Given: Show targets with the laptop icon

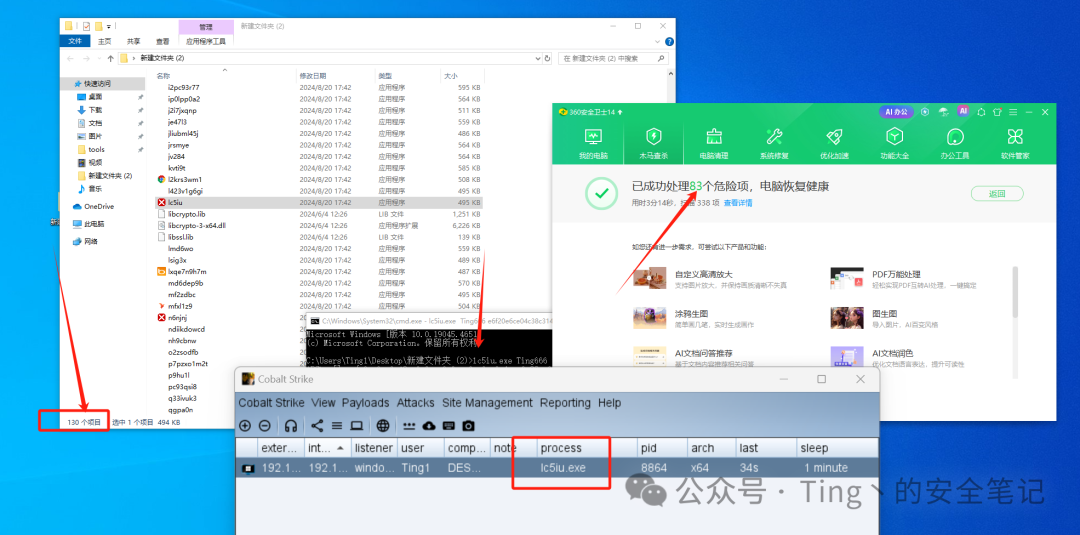Looking at the screenshot, I should click(356, 426).
